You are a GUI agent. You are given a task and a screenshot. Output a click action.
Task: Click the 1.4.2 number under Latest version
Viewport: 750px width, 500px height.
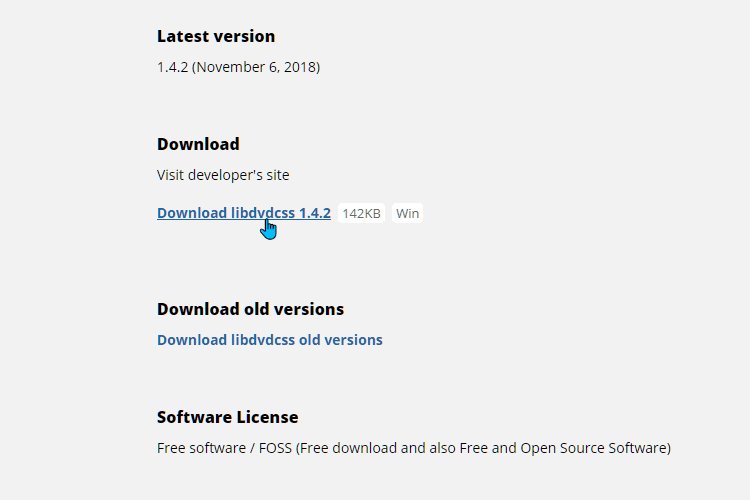tap(172, 67)
